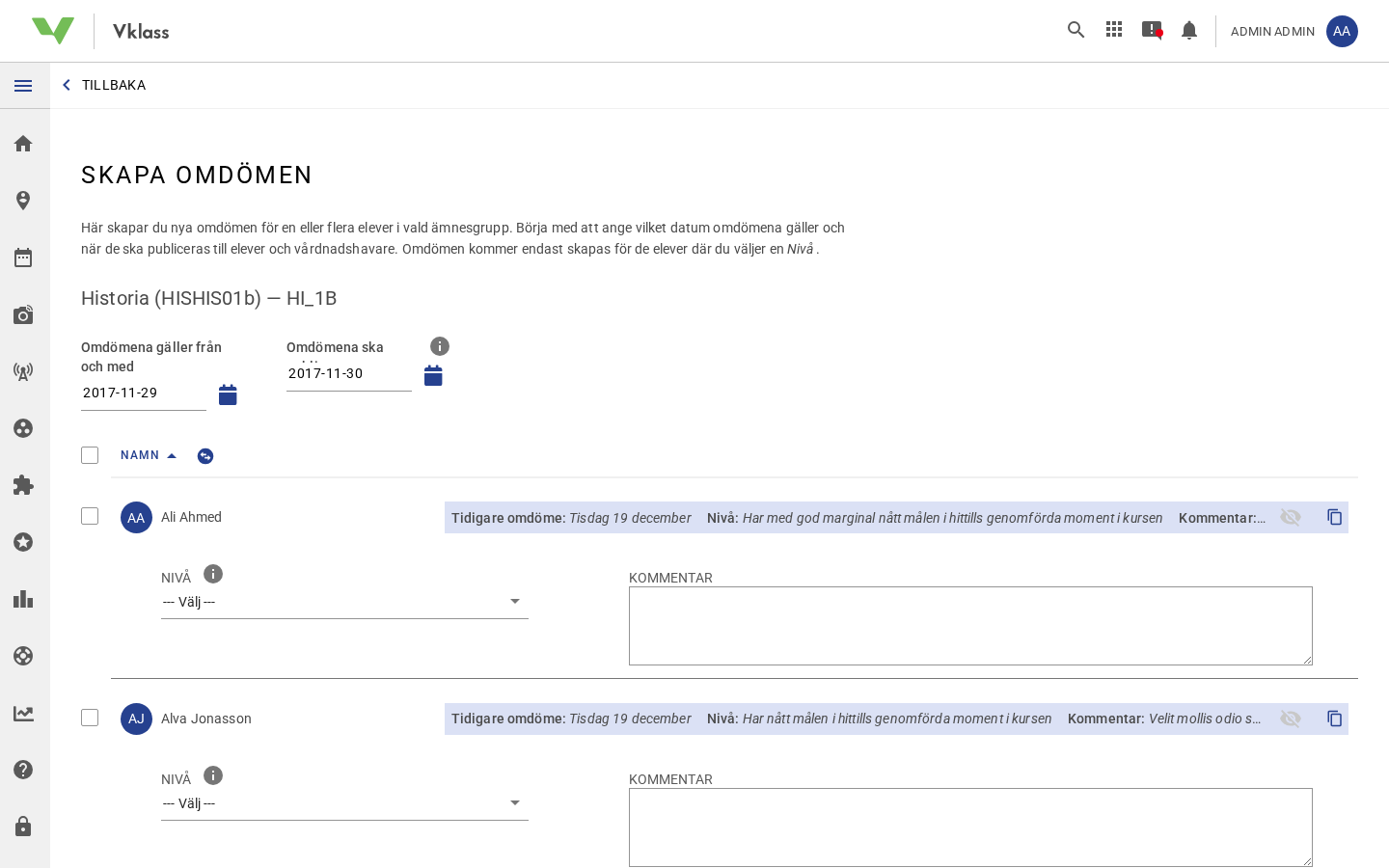
Task: Open the star badge sidebar icon
Action: pos(23,542)
